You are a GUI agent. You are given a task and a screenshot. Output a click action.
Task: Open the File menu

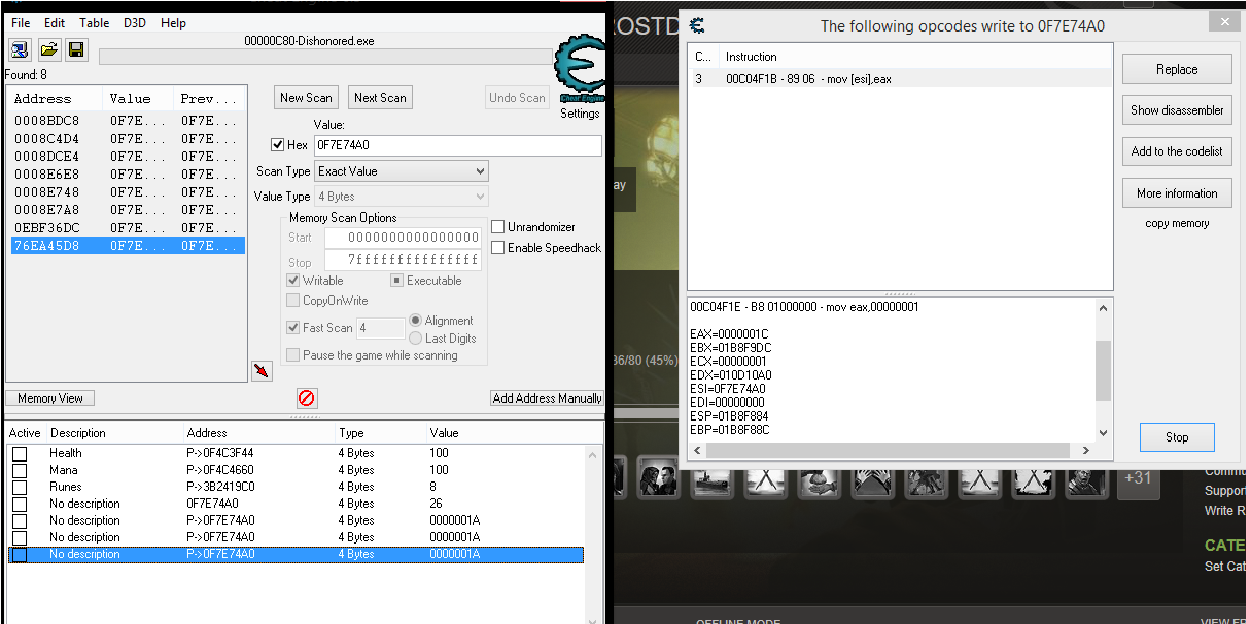click(20, 22)
